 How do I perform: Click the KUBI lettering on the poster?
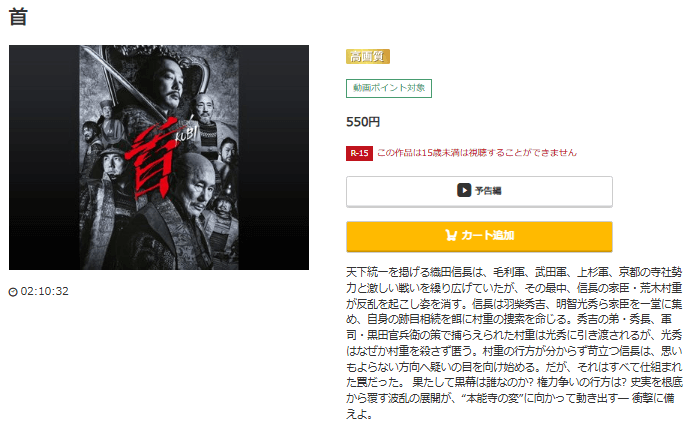(187, 135)
